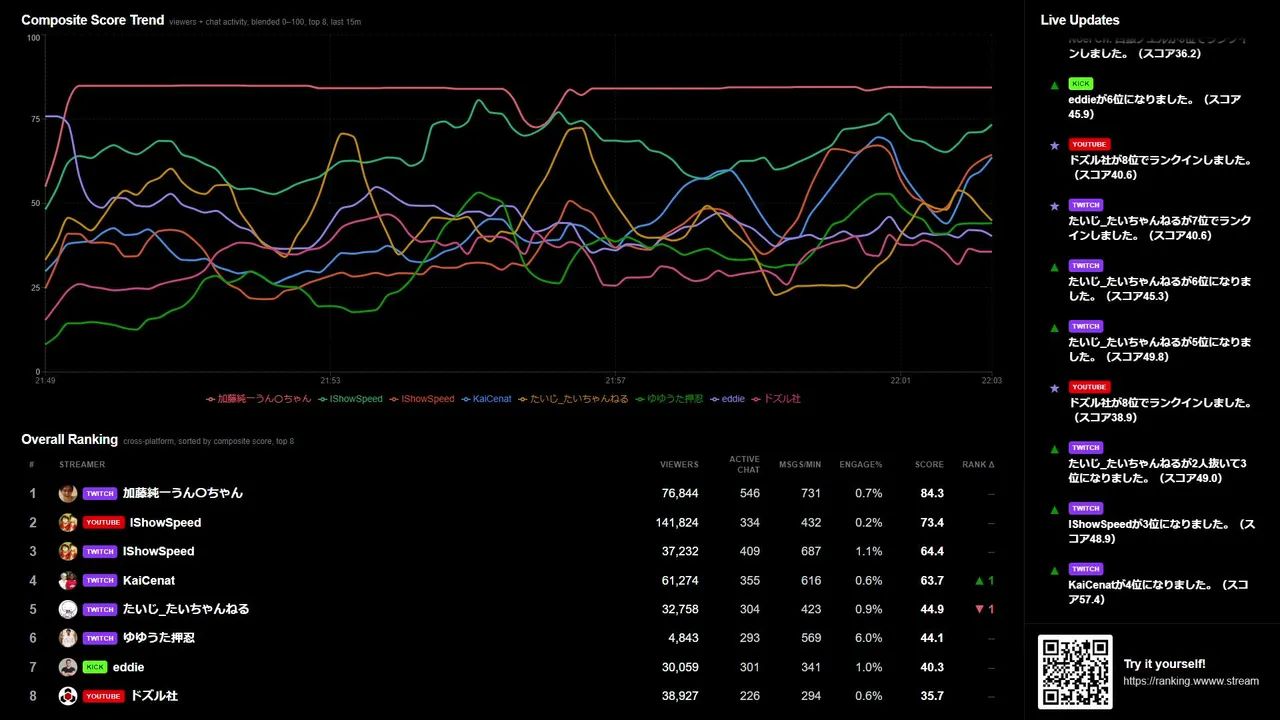Viewport: 1280px width, 720px height.
Task: Click the streamer name 加藤純一うんこちゃん in the ranking
Action: pyautogui.click(x=183, y=494)
